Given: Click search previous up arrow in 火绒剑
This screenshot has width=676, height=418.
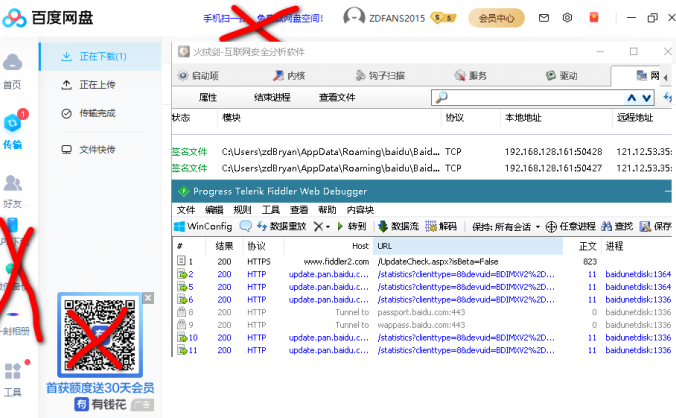Looking at the screenshot, I should coord(632,98).
